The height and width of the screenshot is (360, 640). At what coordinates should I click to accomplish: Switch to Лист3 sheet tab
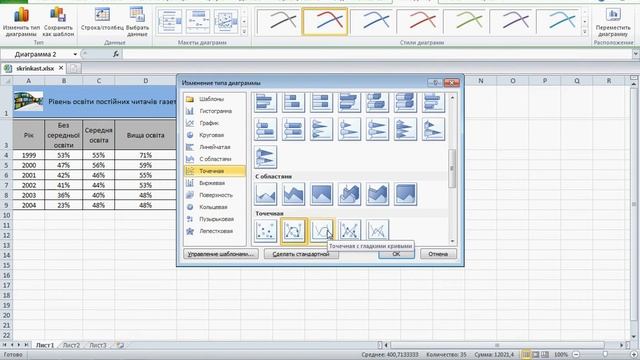98,345
